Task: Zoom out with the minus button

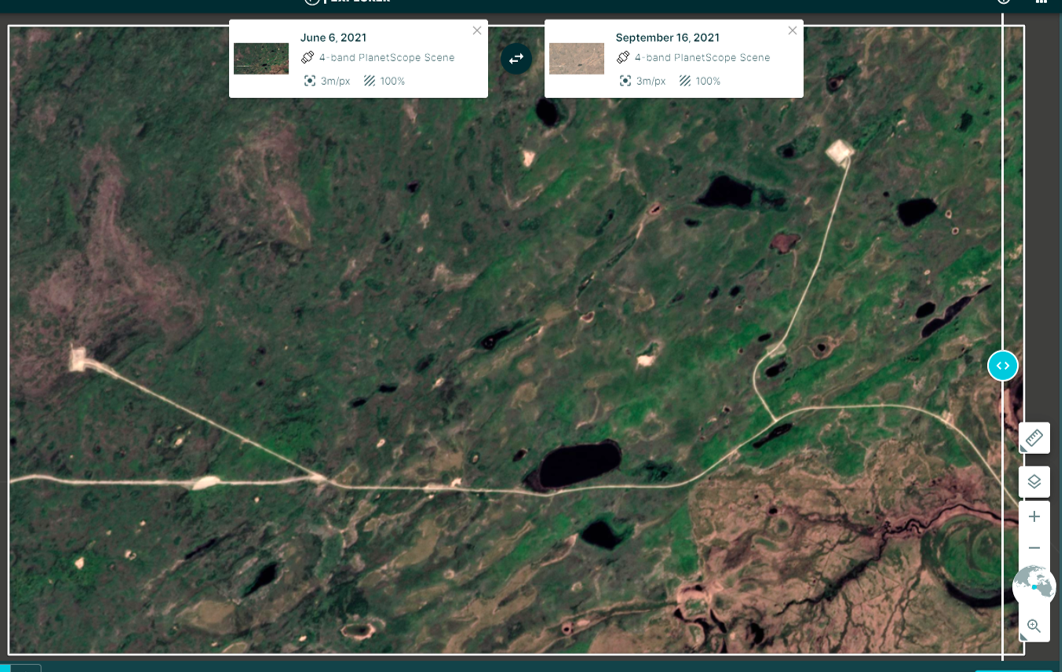Action: point(1034,548)
